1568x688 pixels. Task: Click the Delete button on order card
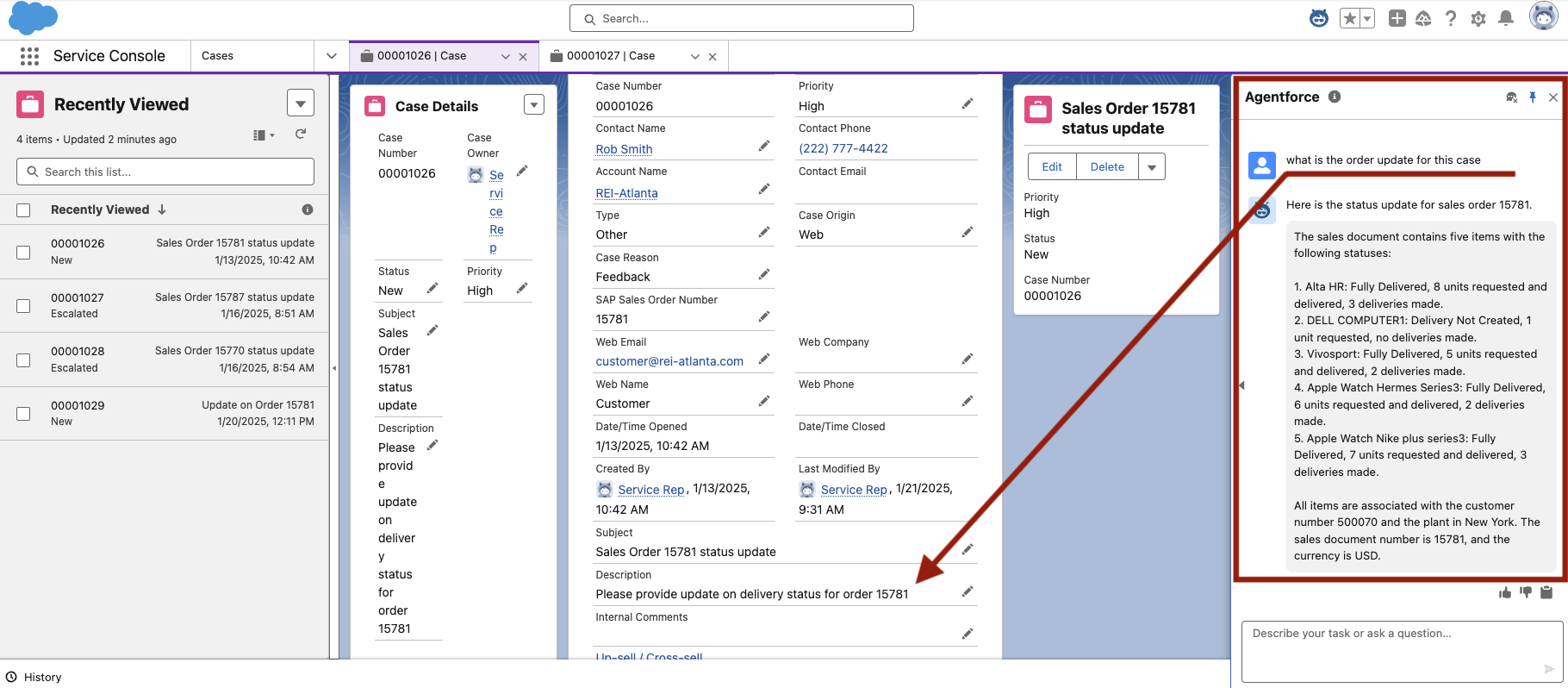(1107, 166)
